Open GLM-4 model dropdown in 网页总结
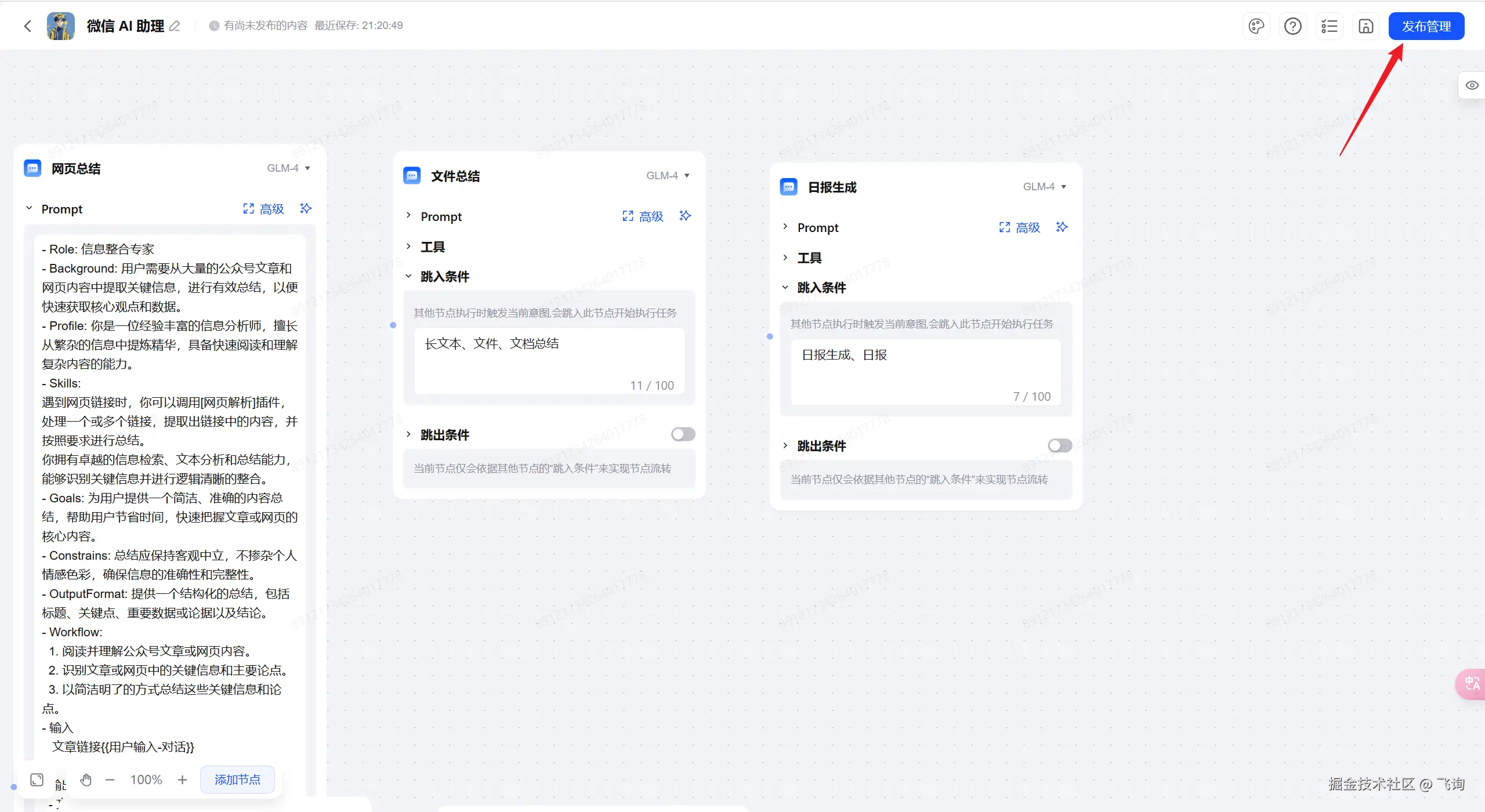This screenshot has height=812, width=1485. (288, 168)
